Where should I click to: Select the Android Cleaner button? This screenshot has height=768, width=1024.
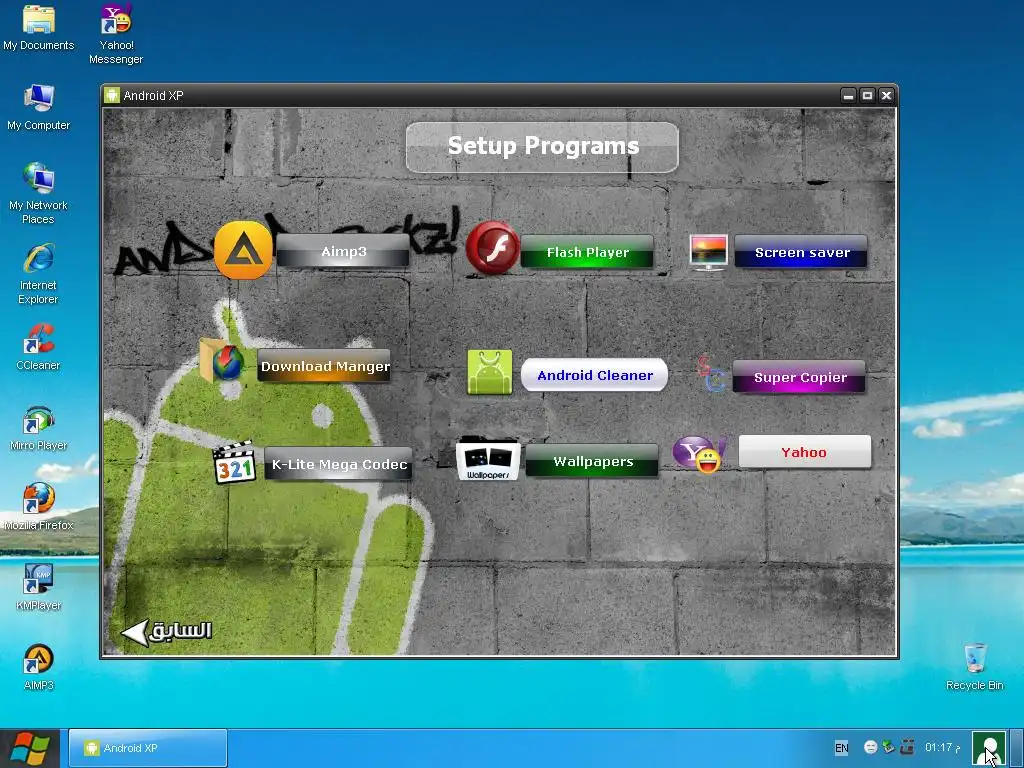594,375
